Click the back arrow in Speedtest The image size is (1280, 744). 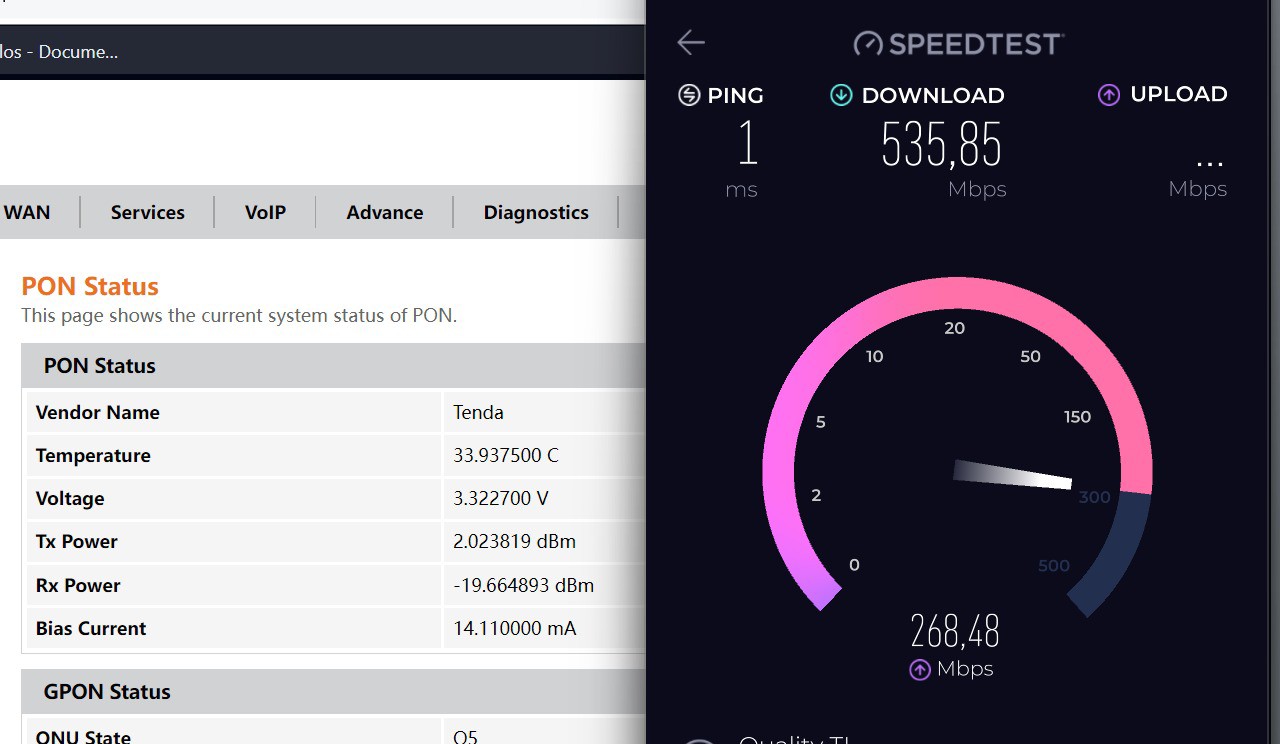[x=691, y=42]
